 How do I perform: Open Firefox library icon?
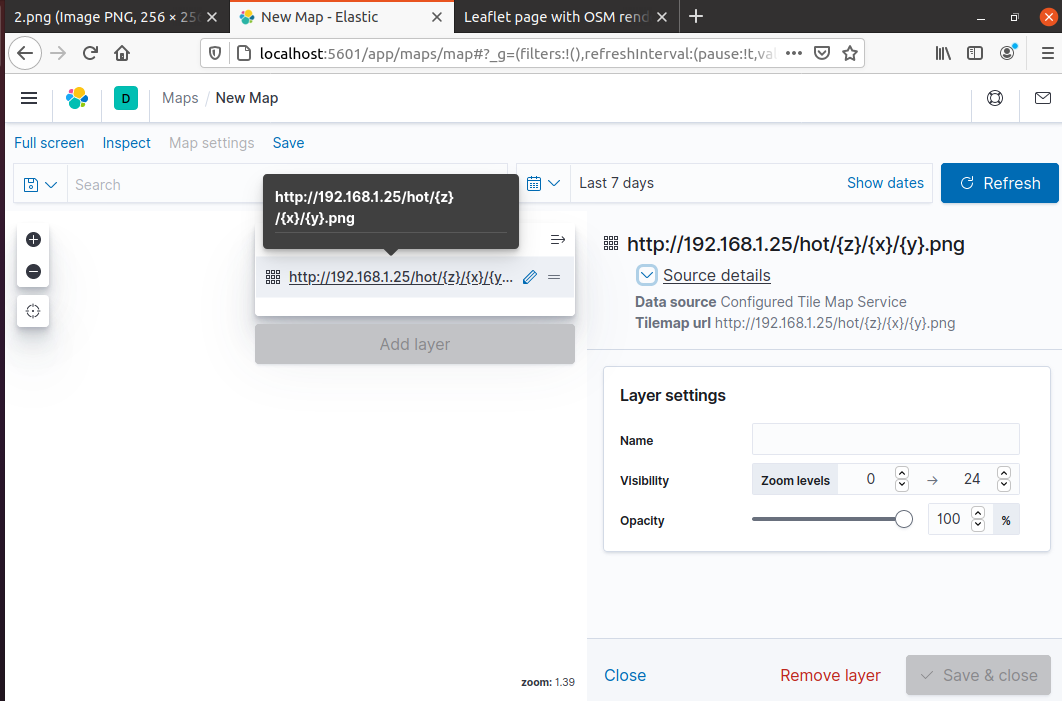click(943, 53)
